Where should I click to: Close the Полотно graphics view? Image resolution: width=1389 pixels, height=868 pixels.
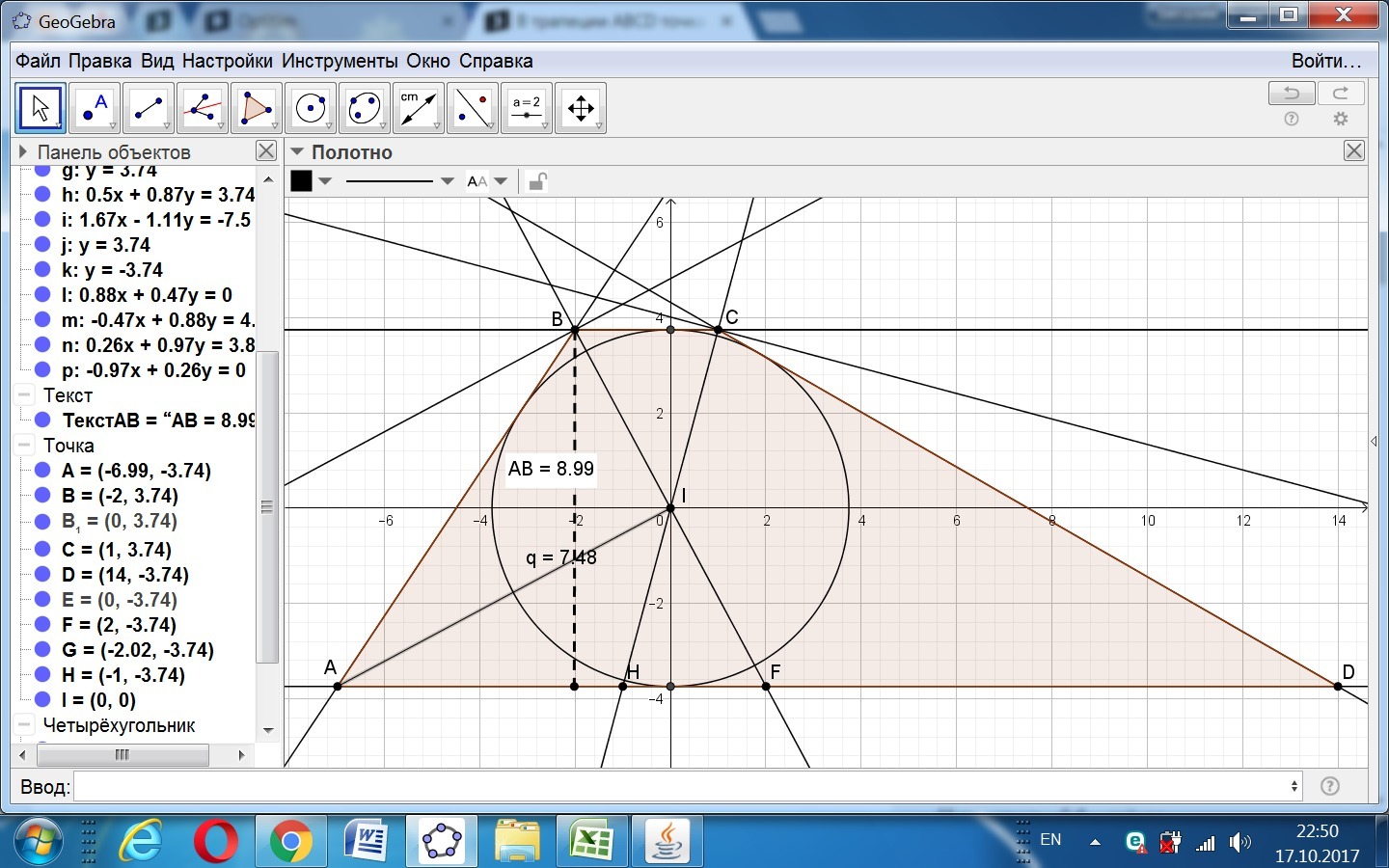pos(1354,151)
